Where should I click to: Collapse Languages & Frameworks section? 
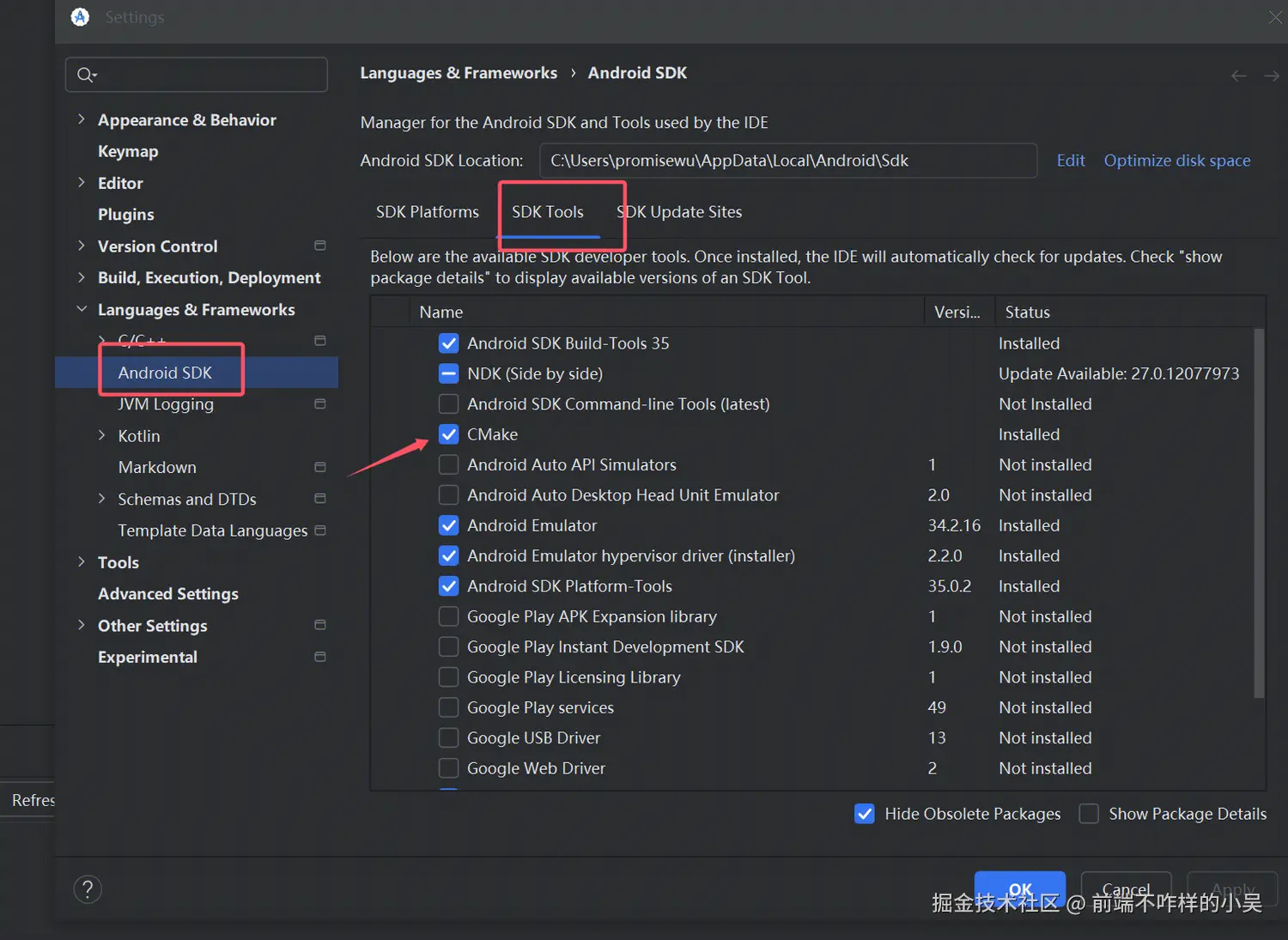[x=82, y=309]
